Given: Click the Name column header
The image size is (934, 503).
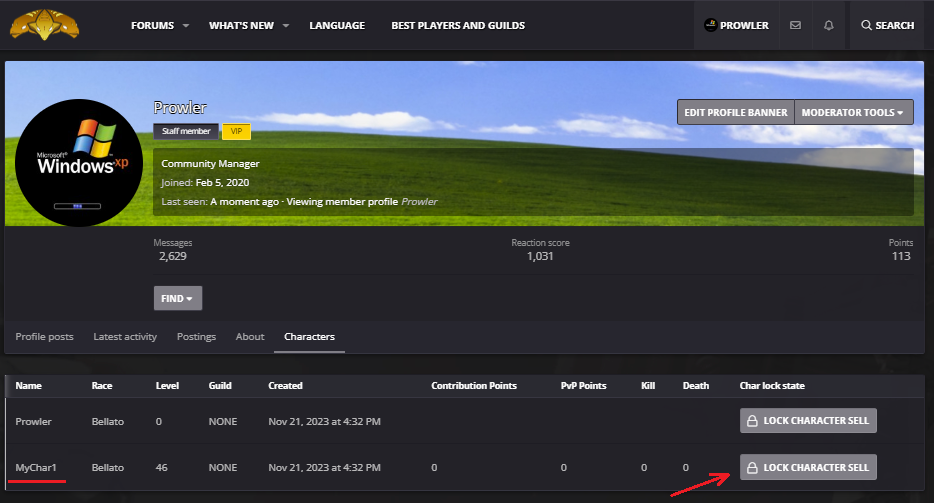Looking at the screenshot, I should tap(29, 386).
